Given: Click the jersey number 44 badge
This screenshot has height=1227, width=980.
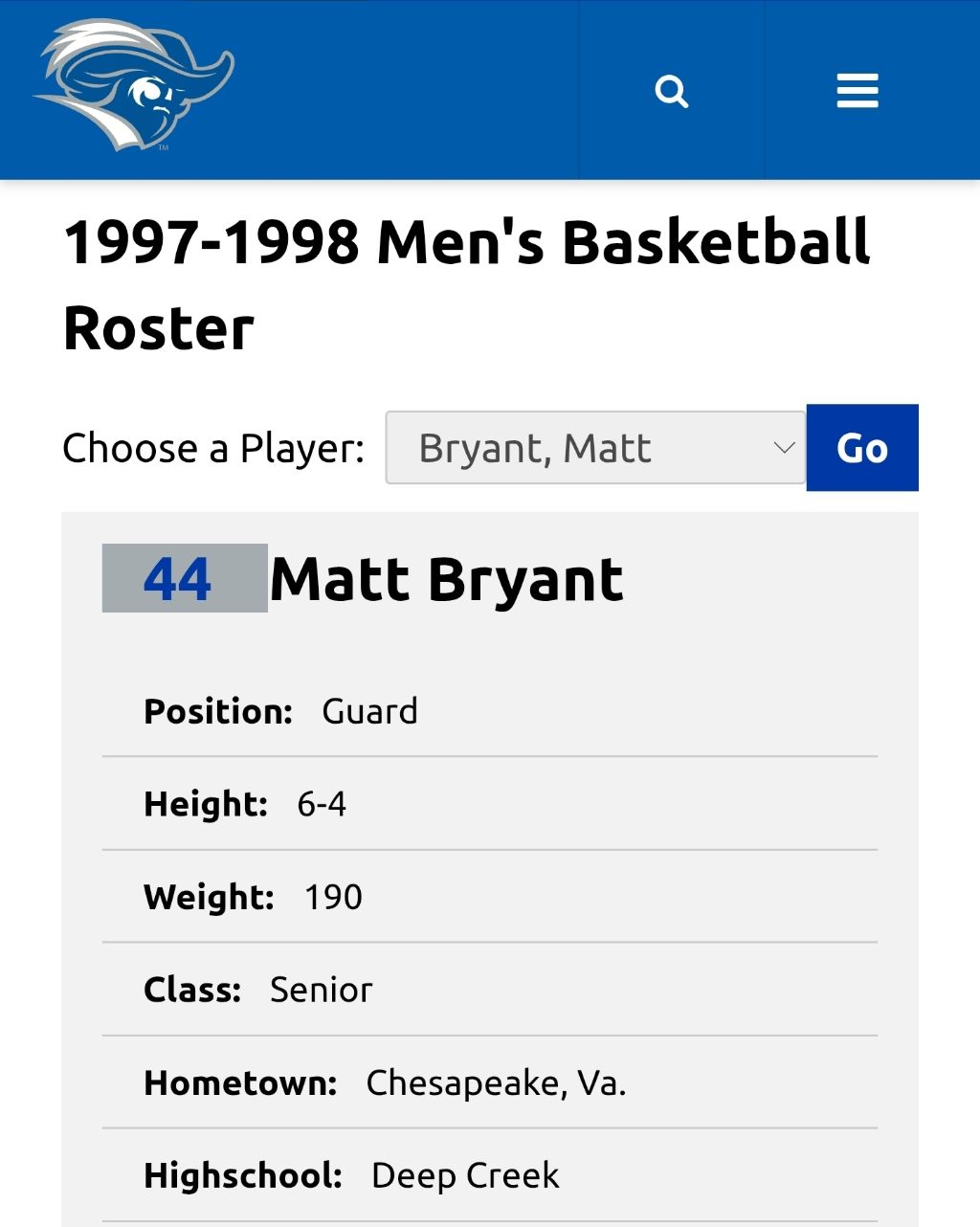Looking at the screenshot, I should (185, 578).
